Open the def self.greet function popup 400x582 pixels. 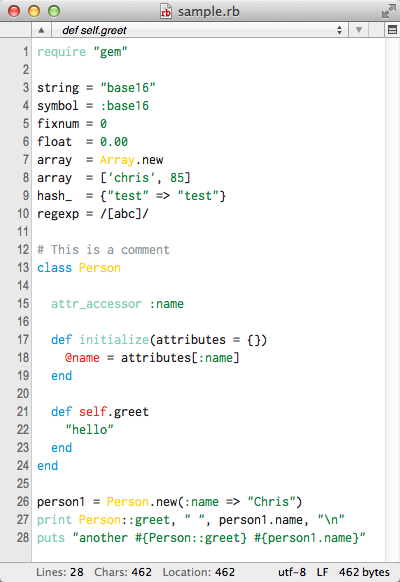(200, 30)
